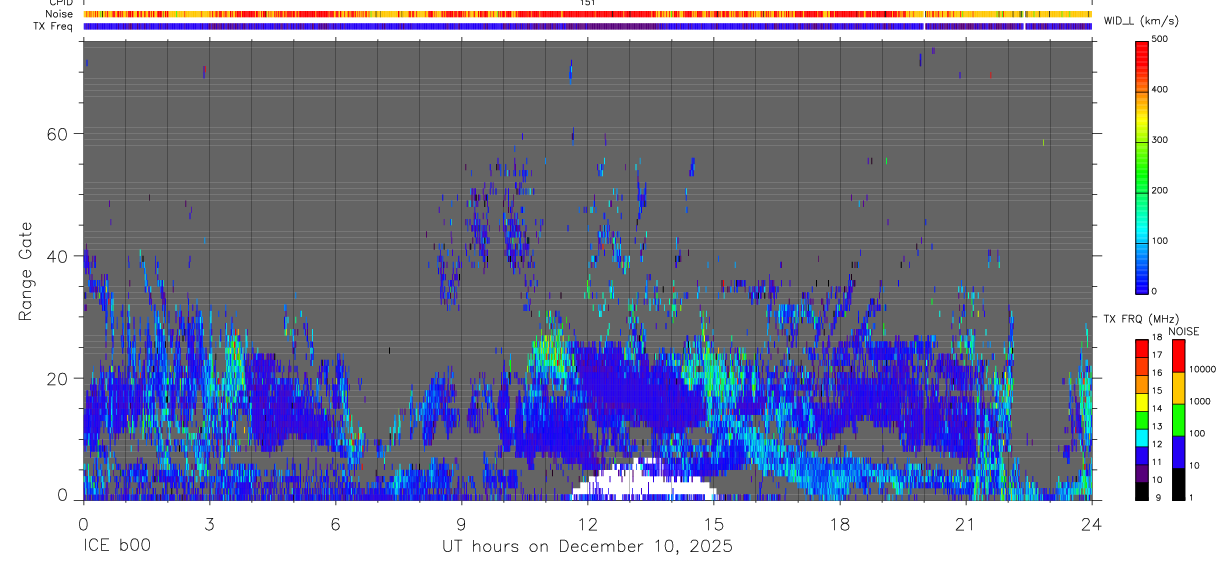Click the '100' label on width colorbar

(x=1160, y=241)
